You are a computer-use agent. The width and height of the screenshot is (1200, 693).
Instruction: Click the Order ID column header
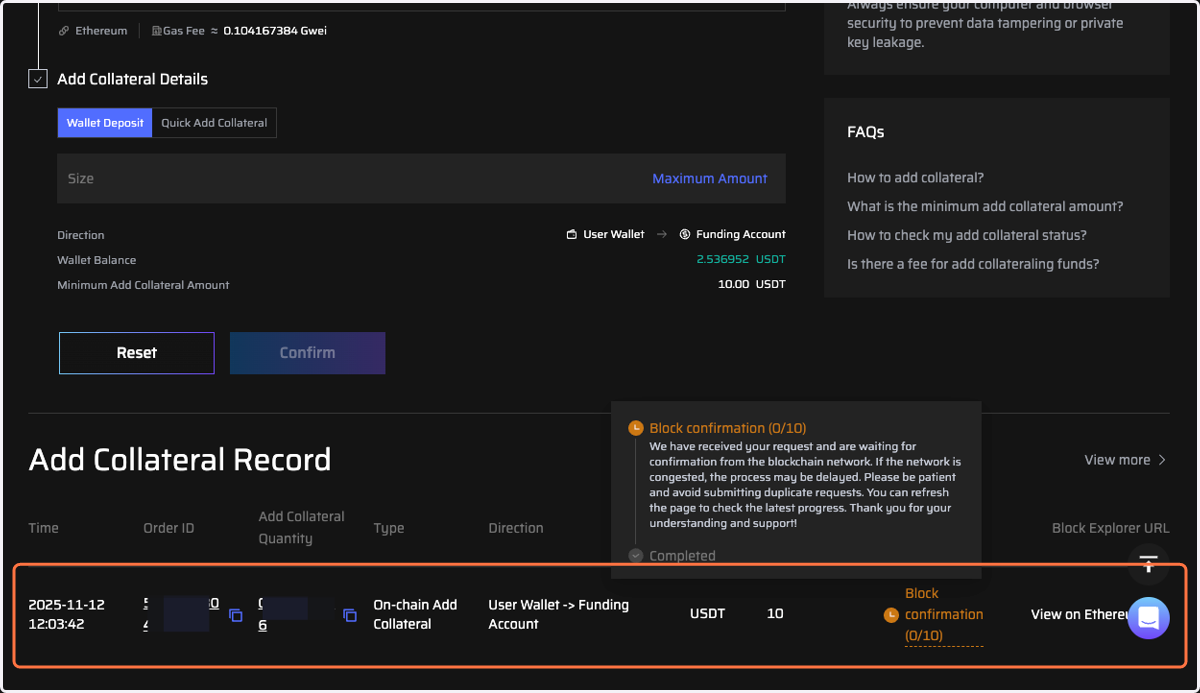coord(168,528)
